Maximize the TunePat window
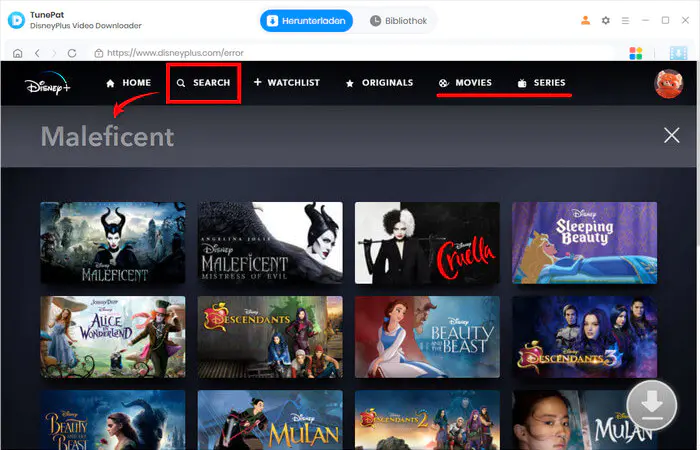The image size is (700, 450). coord(665,21)
